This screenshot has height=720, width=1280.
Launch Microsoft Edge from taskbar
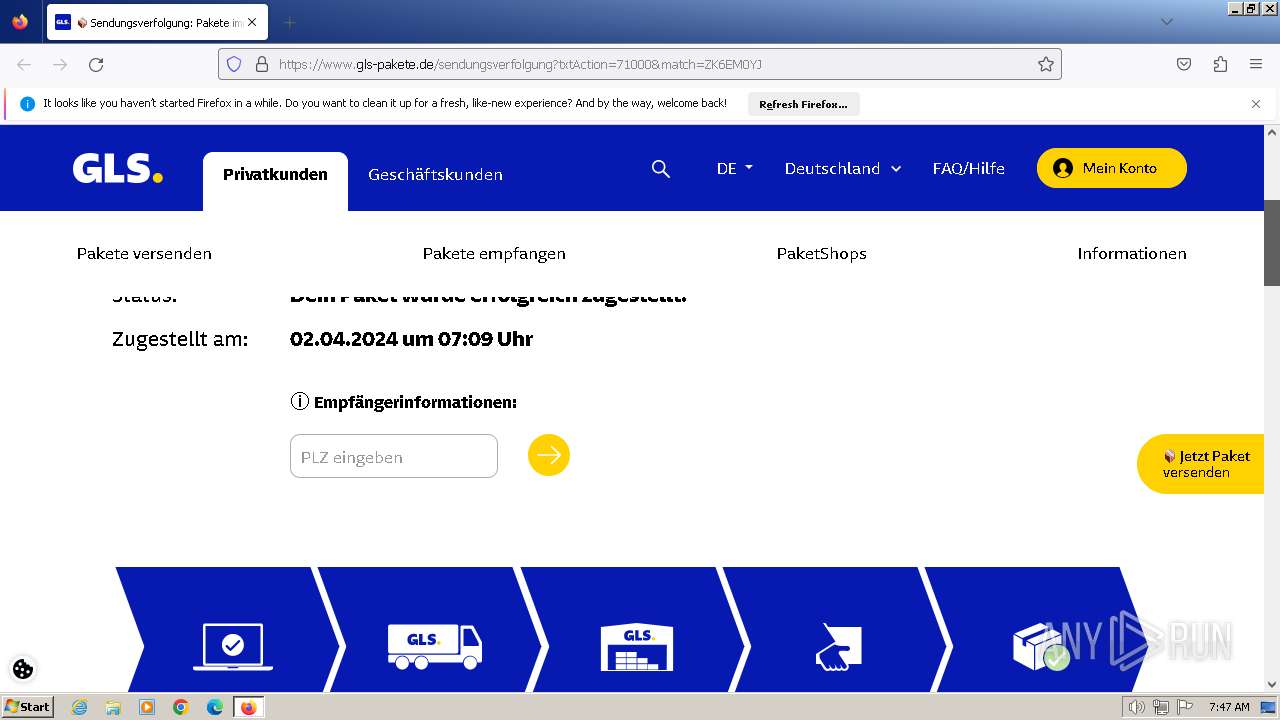point(215,707)
